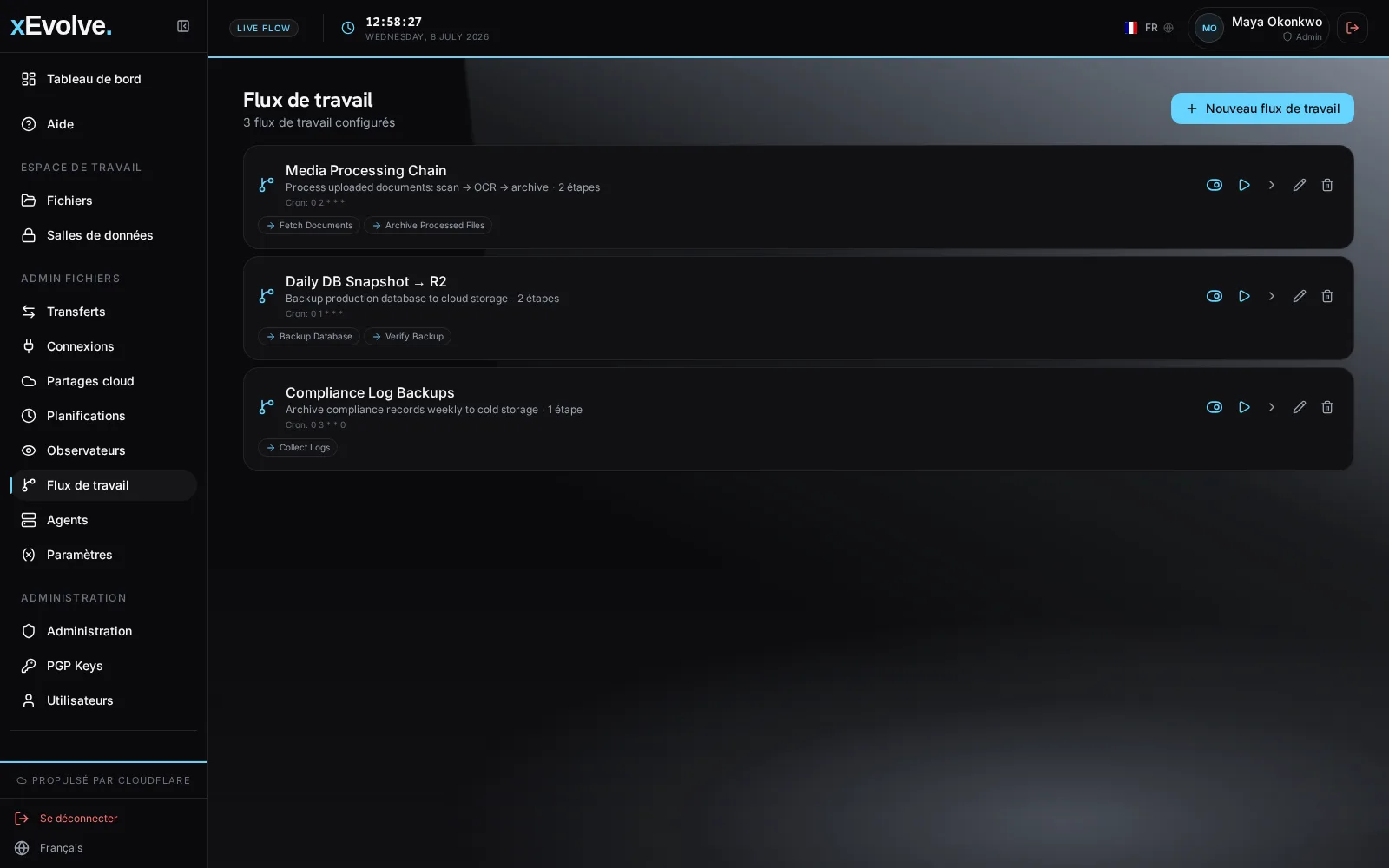Click the Media Processing Chain title
This screenshot has width=1389, height=868.
tap(366, 171)
